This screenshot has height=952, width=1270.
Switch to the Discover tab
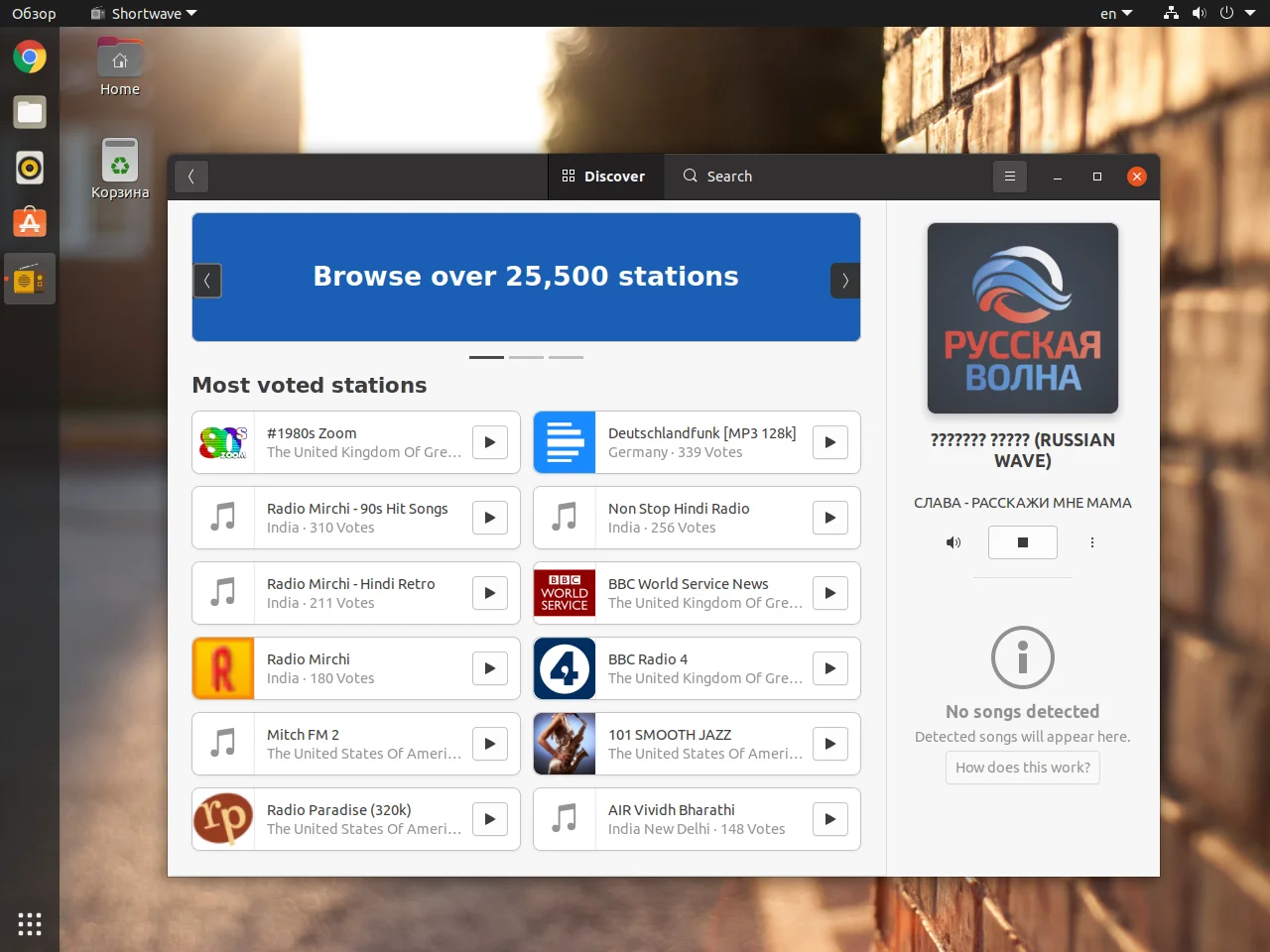[604, 177]
